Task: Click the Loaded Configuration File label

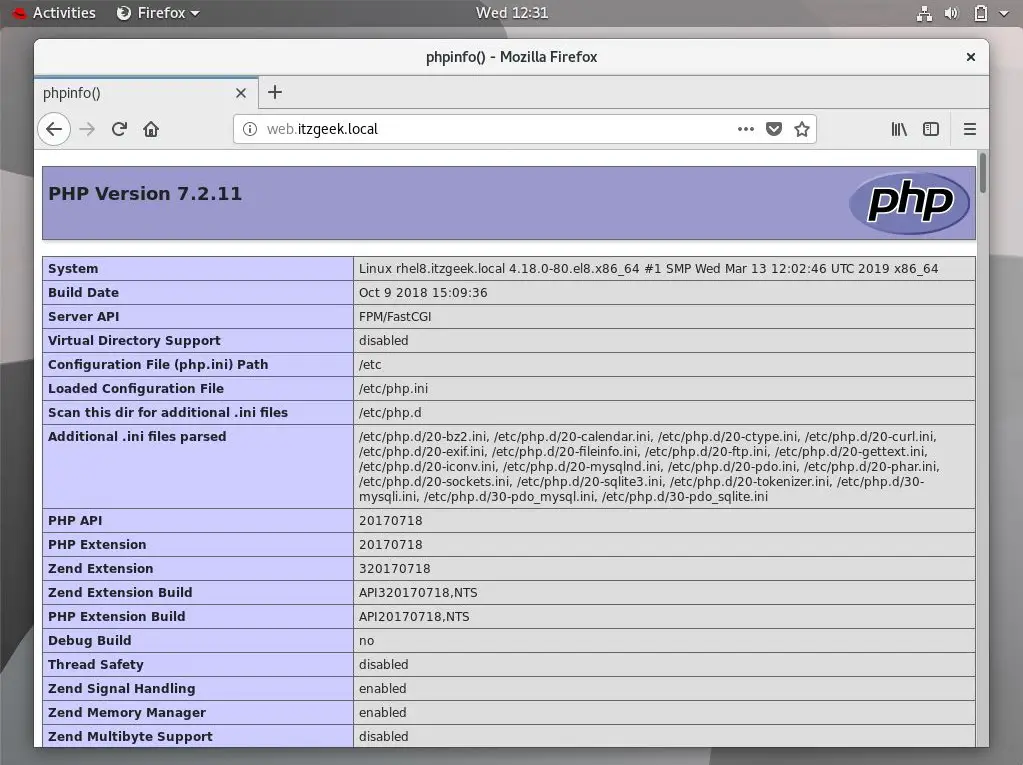Action: (x=136, y=389)
